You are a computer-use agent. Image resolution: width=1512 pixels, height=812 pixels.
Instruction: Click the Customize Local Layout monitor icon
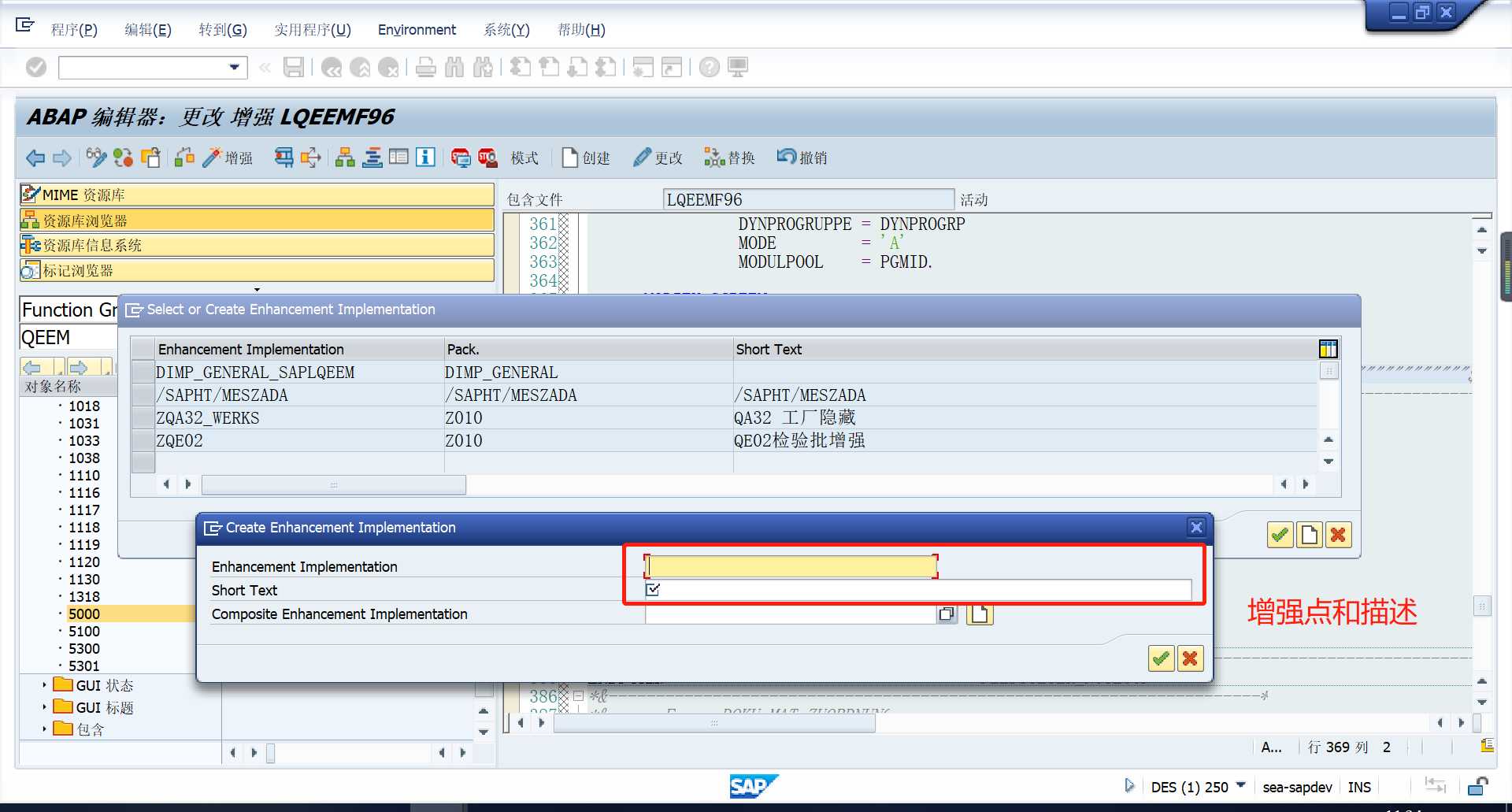[x=738, y=68]
